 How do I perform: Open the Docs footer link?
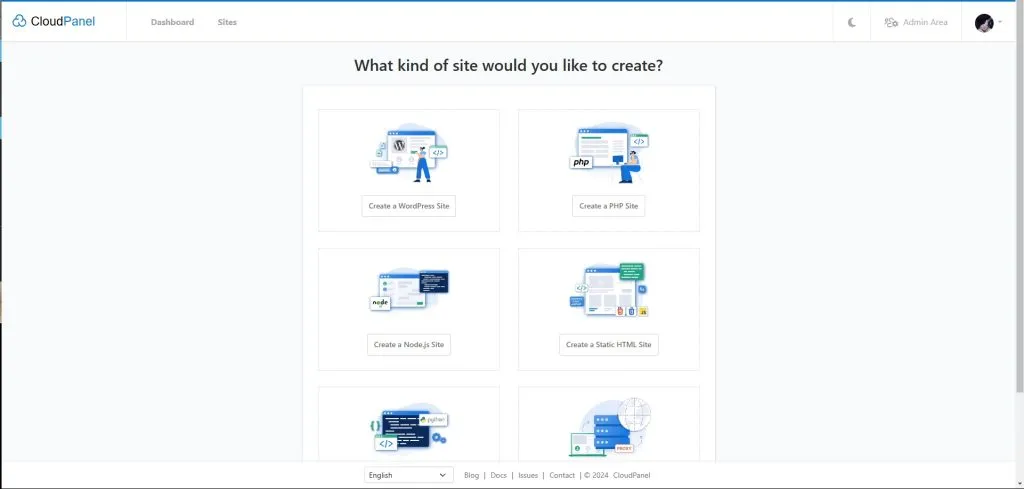(x=498, y=475)
